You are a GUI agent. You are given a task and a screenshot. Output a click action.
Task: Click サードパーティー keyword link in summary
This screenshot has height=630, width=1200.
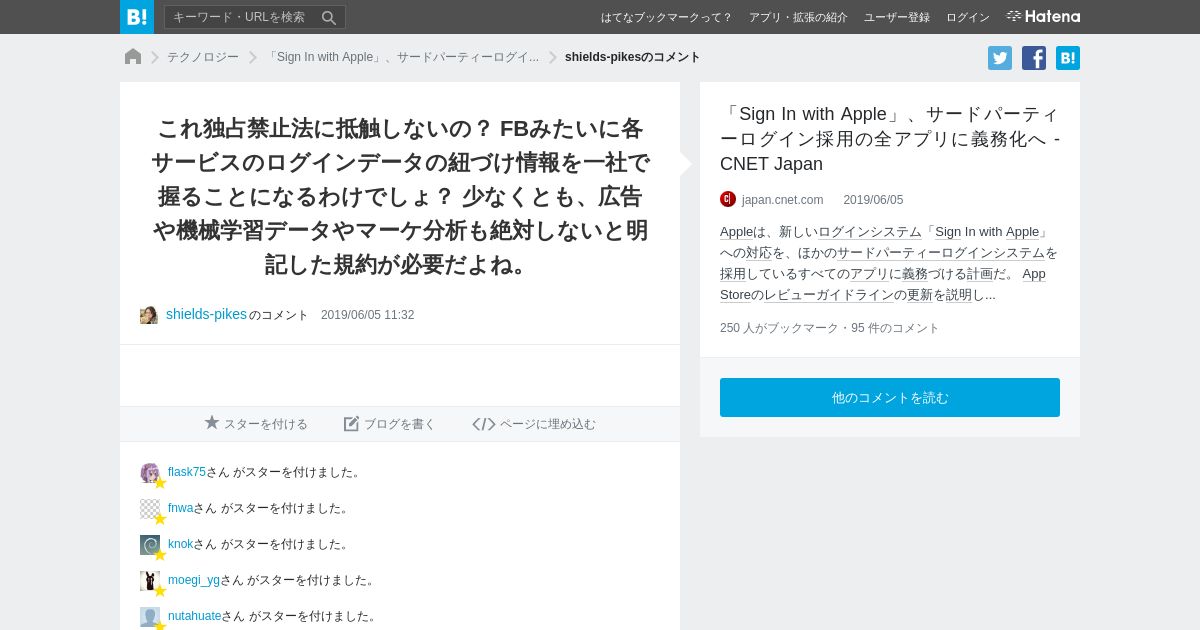[889, 253]
